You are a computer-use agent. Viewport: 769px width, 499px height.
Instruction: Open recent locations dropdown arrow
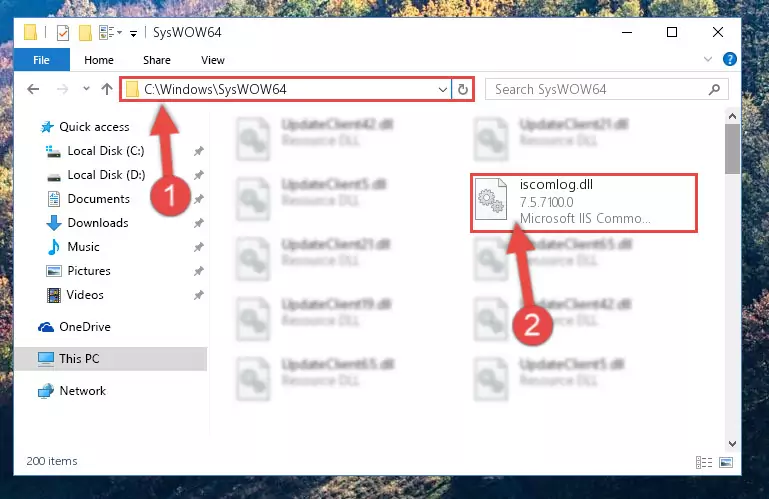click(x=86, y=89)
